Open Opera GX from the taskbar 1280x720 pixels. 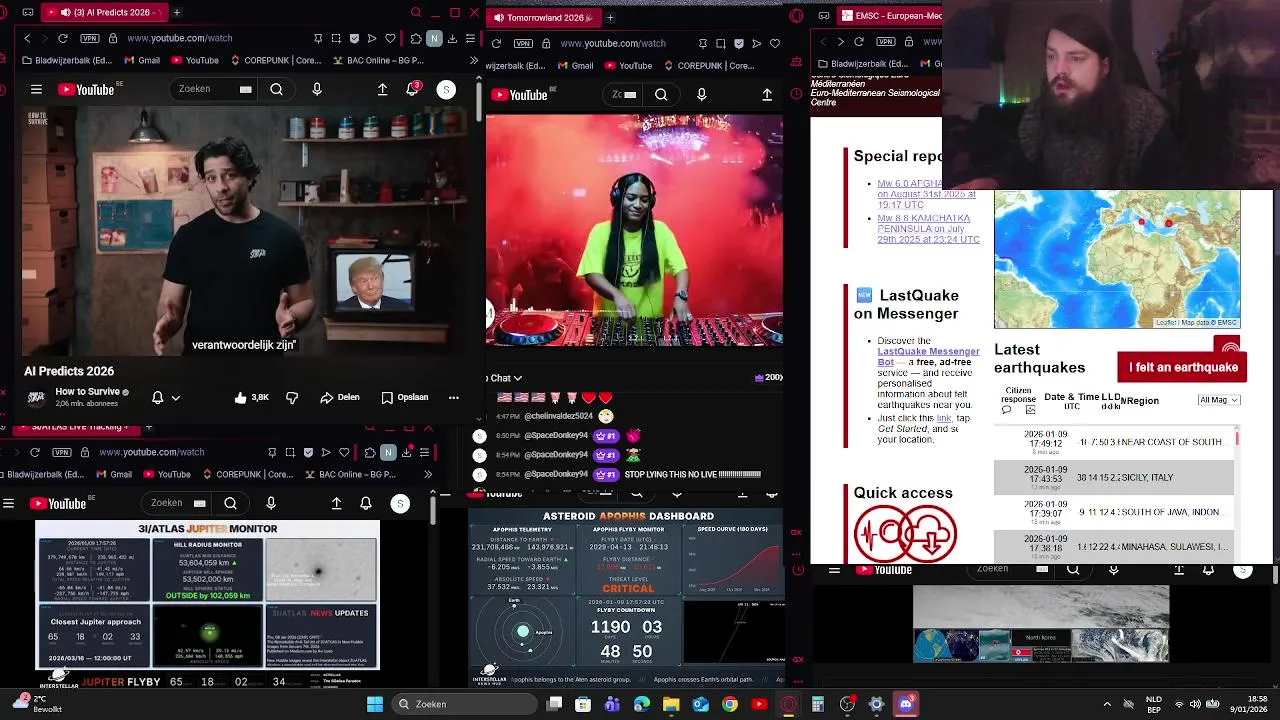tap(789, 704)
